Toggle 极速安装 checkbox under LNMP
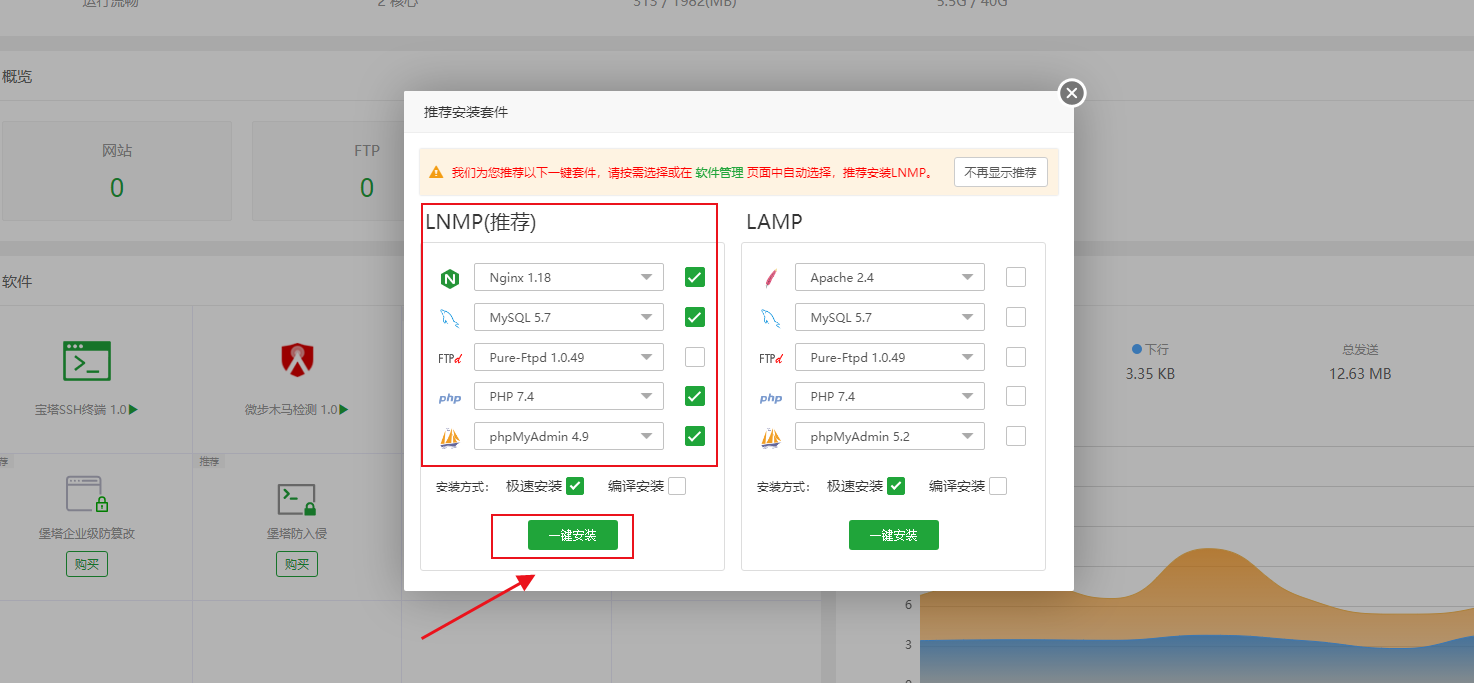This screenshot has width=1474, height=683. pyautogui.click(x=575, y=486)
